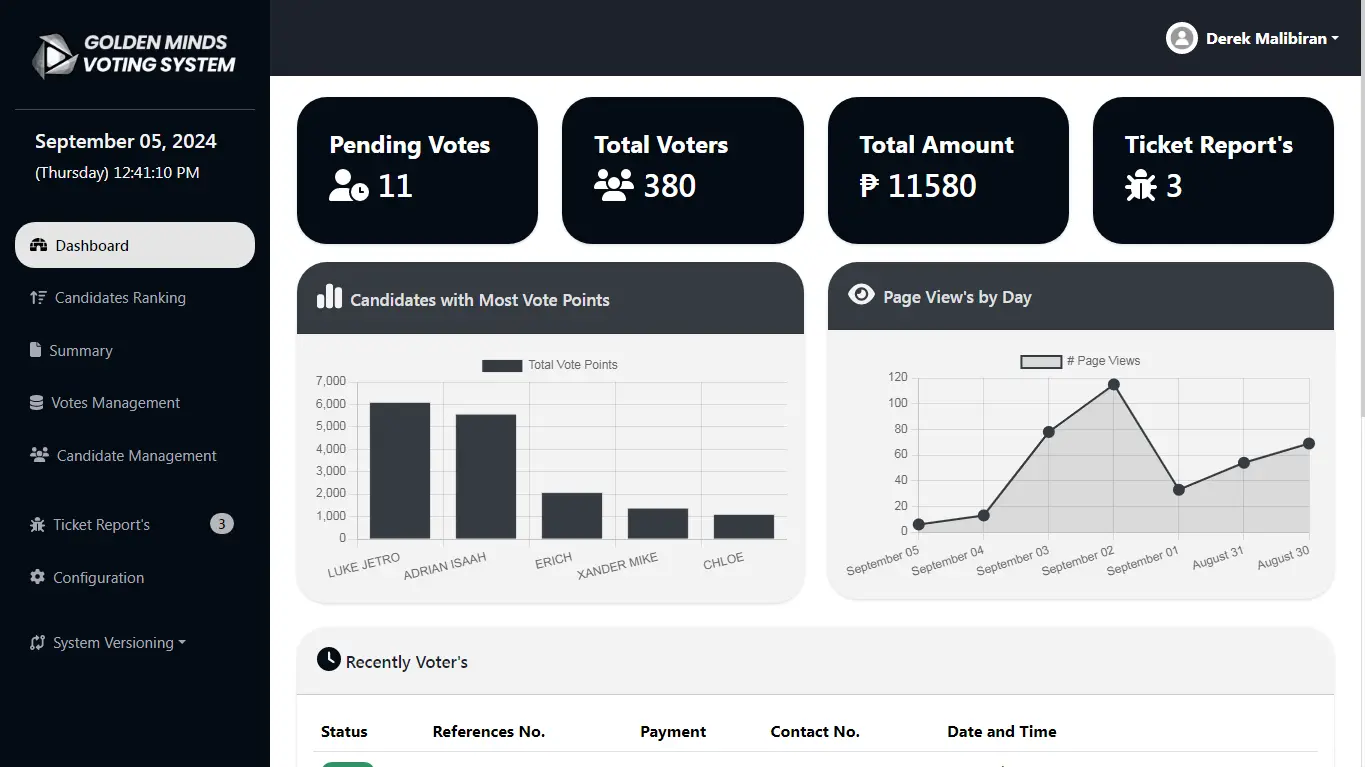This screenshot has height=767, width=1365.
Task: Expand the System Versioning dropdown
Action: click(106, 642)
